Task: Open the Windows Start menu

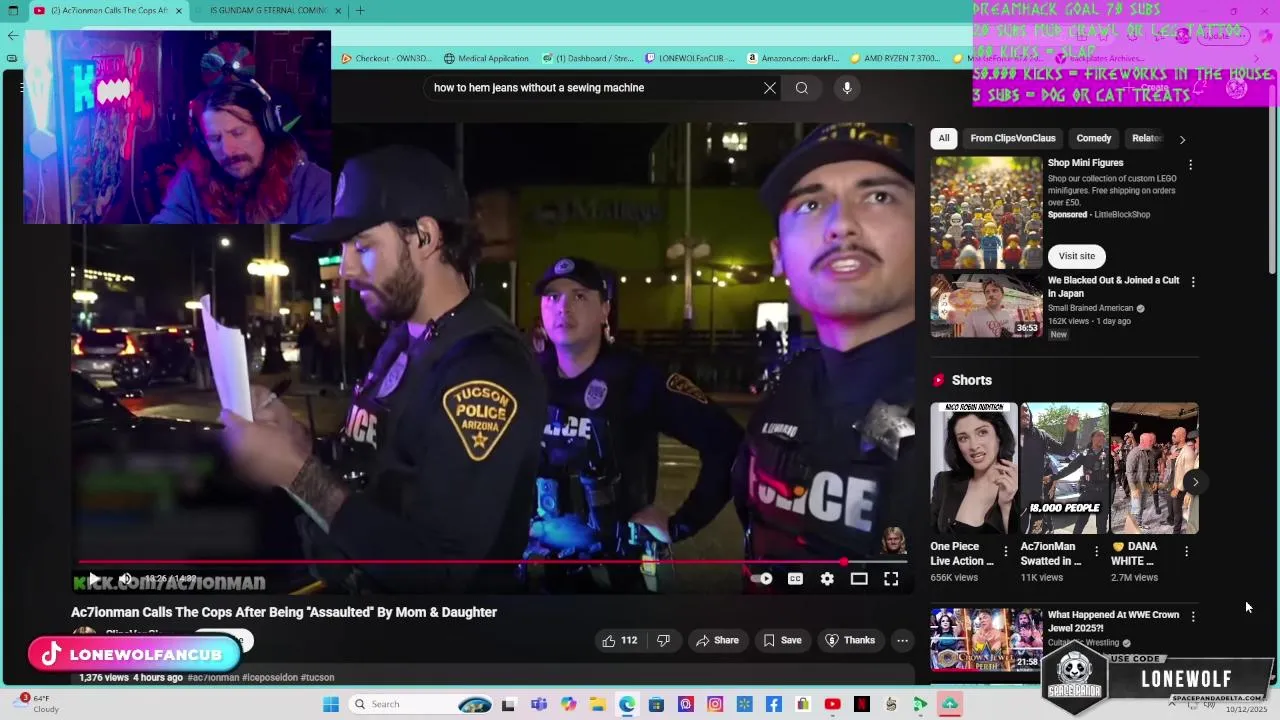Action: coord(331,704)
